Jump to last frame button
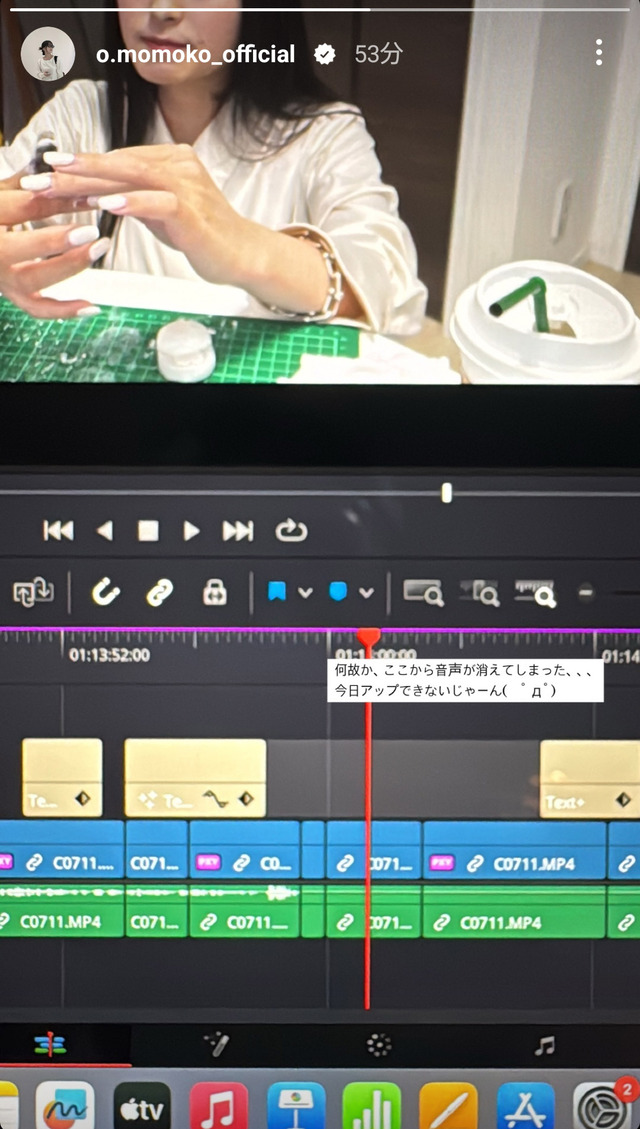This screenshot has height=1129, width=640. (238, 531)
